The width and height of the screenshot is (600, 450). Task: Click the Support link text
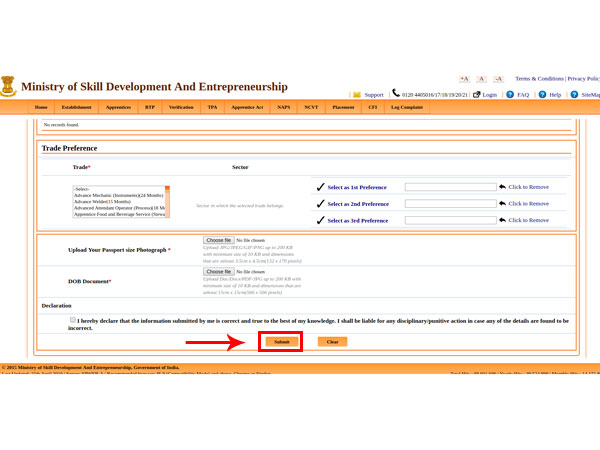[x=373, y=95]
